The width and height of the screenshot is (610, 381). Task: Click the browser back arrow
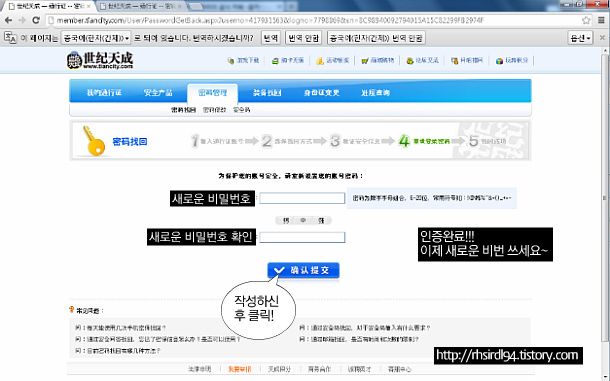coord(9,20)
